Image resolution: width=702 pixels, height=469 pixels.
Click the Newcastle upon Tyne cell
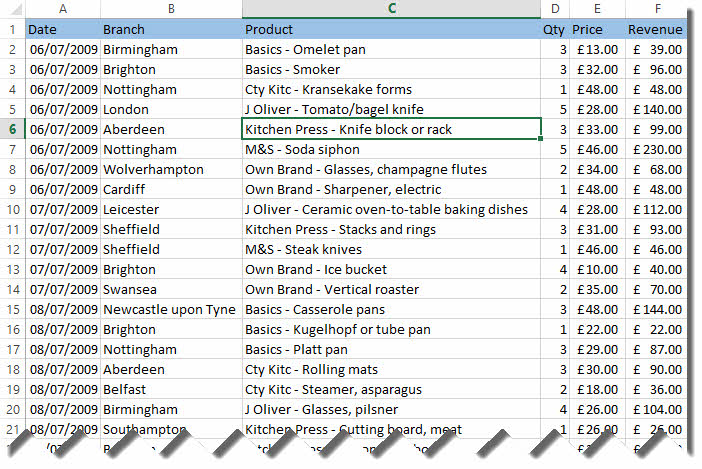(171, 310)
